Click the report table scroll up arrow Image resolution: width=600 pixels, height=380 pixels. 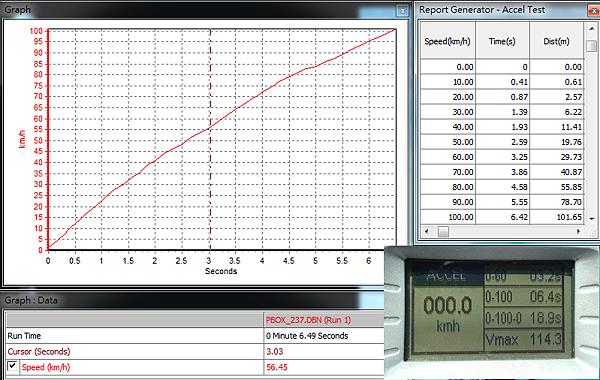coord(591,29)
